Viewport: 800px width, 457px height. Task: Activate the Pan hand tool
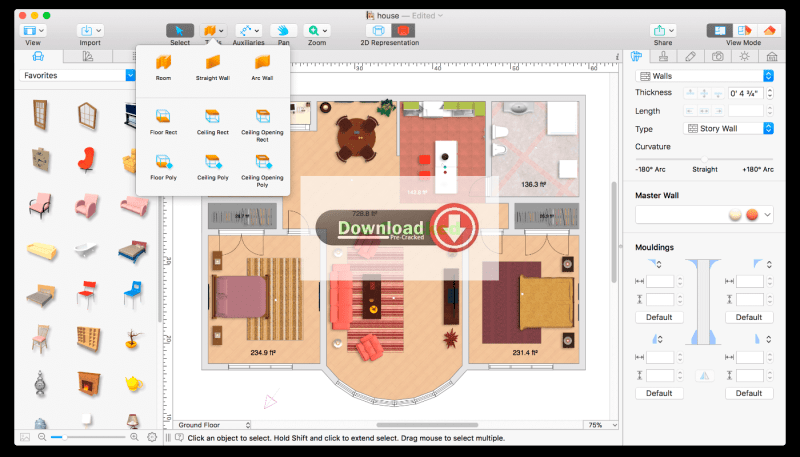(283, 31)
